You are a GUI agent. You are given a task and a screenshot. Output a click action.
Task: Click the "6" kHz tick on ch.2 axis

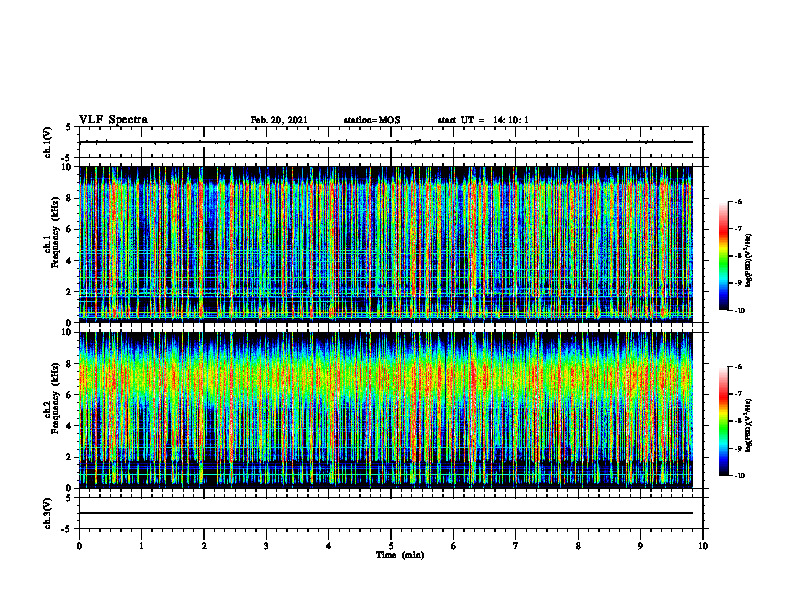(x=69, y=395)
